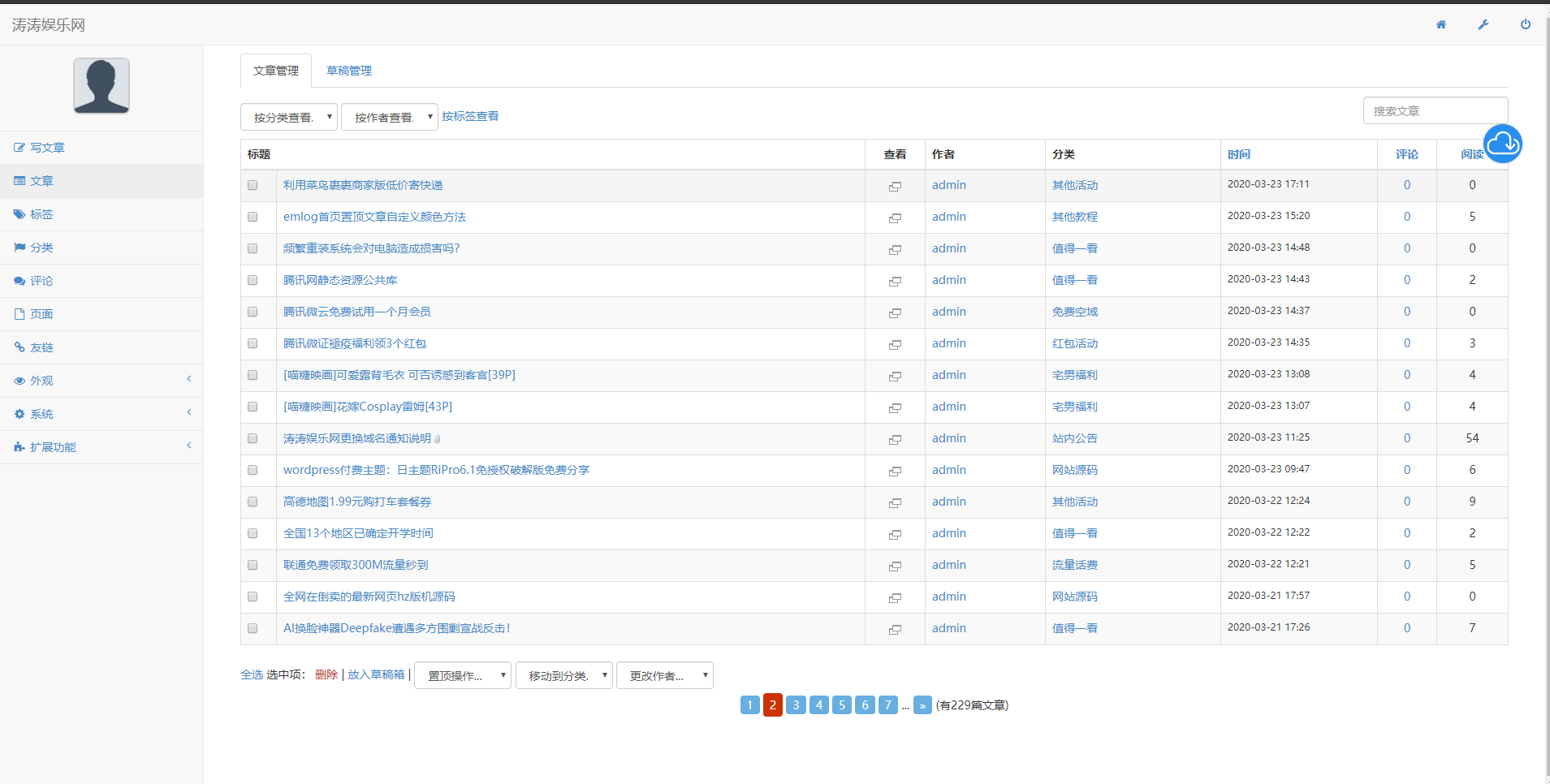Click the home icon in top bar
The image size is (1550, 784).
point(1441,24)
